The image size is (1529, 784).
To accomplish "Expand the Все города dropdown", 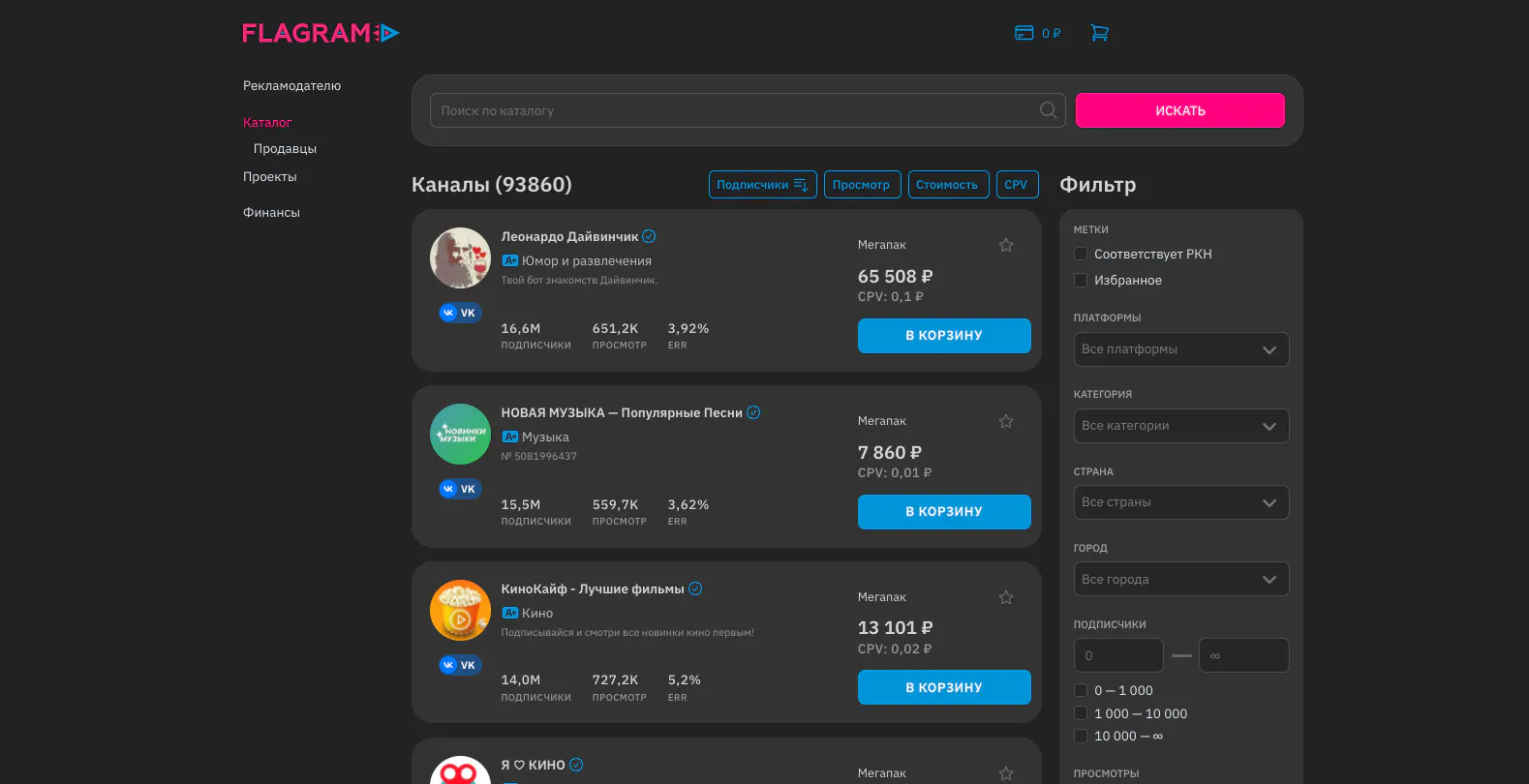I will click(x=1181, y=579).
